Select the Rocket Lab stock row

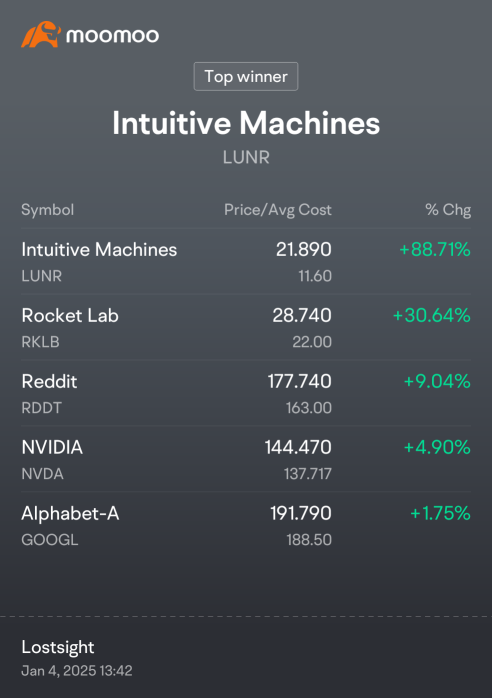tap(246, 328)
